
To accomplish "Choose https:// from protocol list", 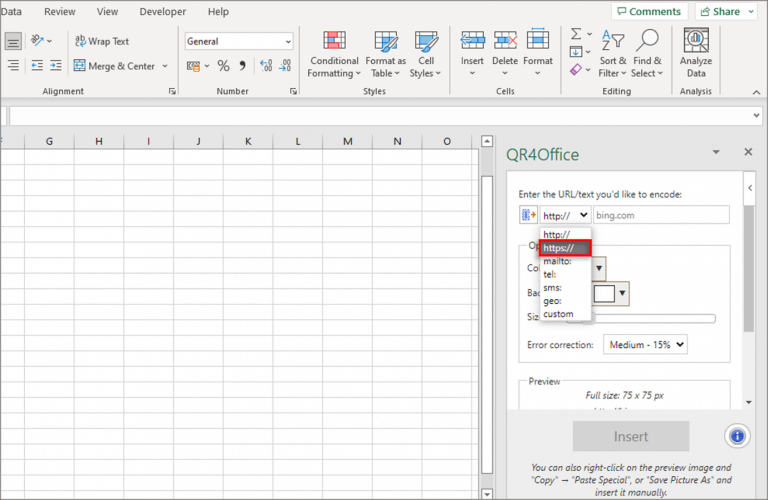I will tap(565, 248).
